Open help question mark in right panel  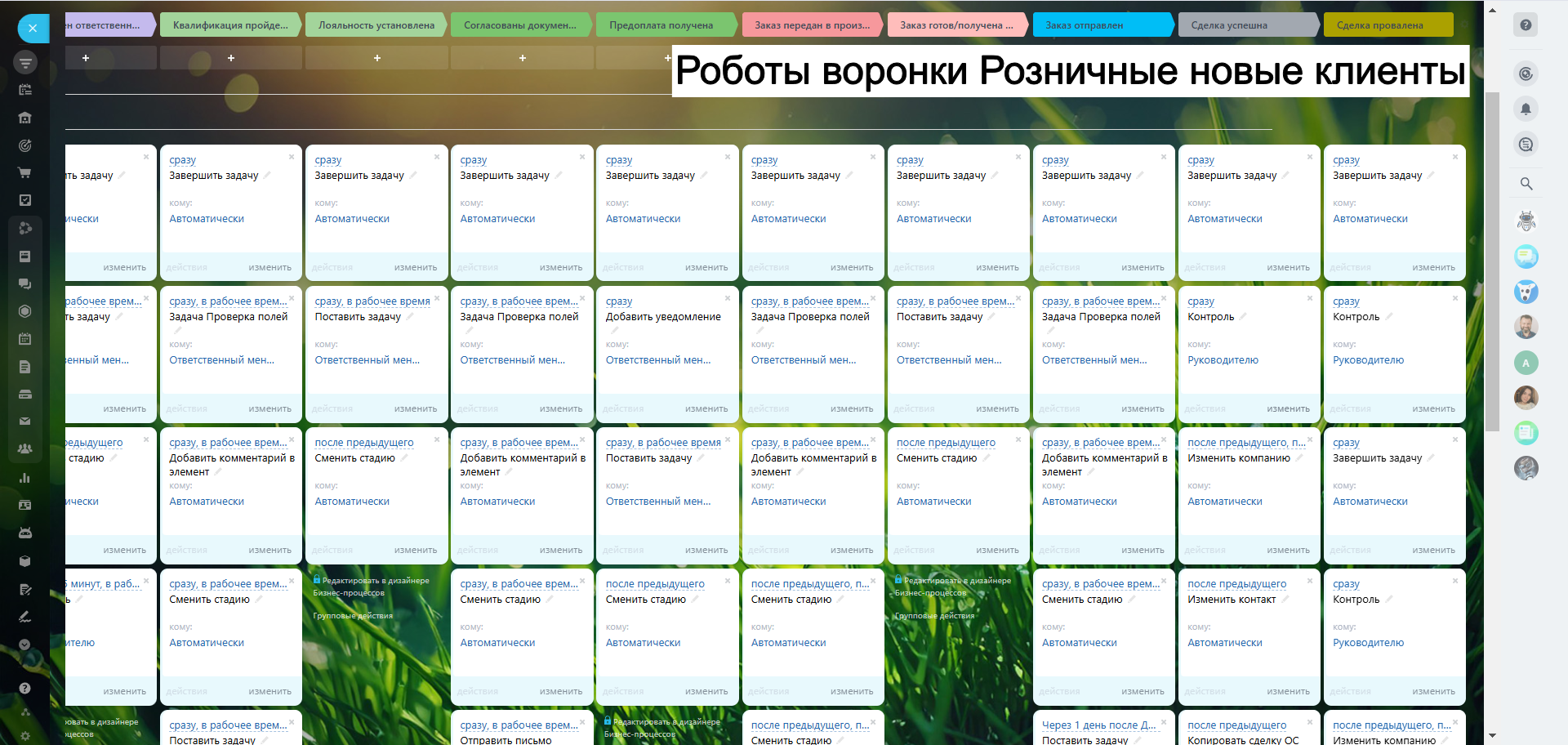point(1526,25)
